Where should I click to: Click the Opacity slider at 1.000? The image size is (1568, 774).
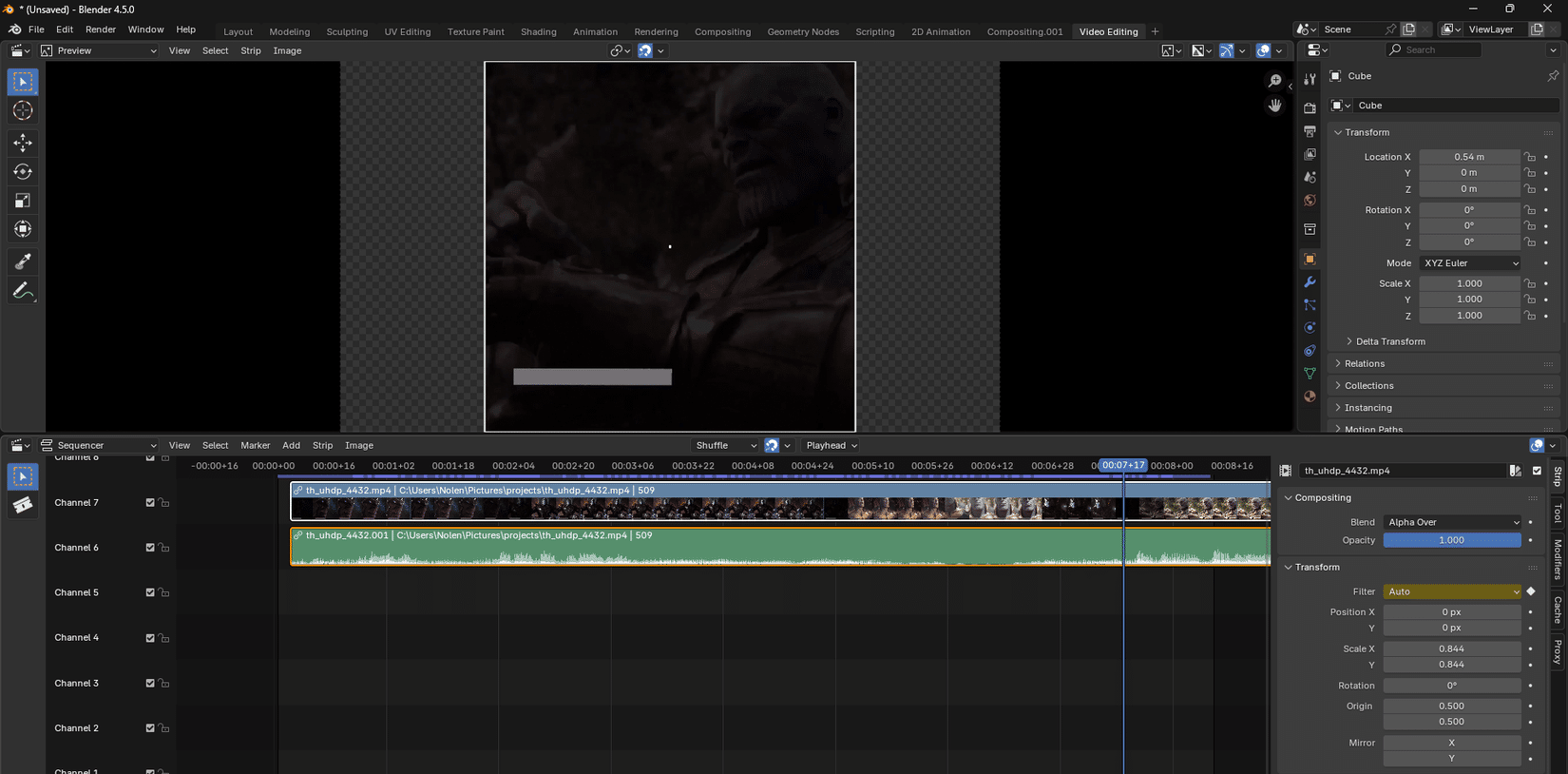(1452, 540)
